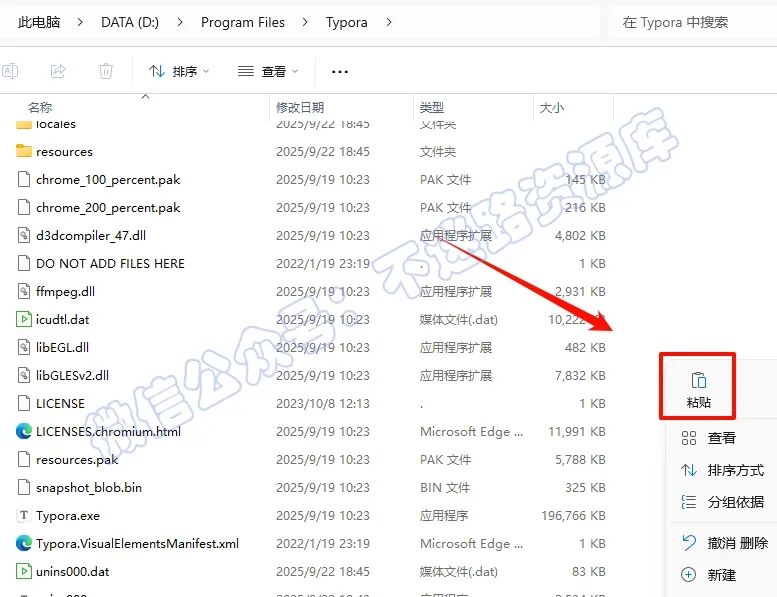Click the snapshot_blob.bin file name
The height and width of the screenshot is (597, 777).
(89, 488)
